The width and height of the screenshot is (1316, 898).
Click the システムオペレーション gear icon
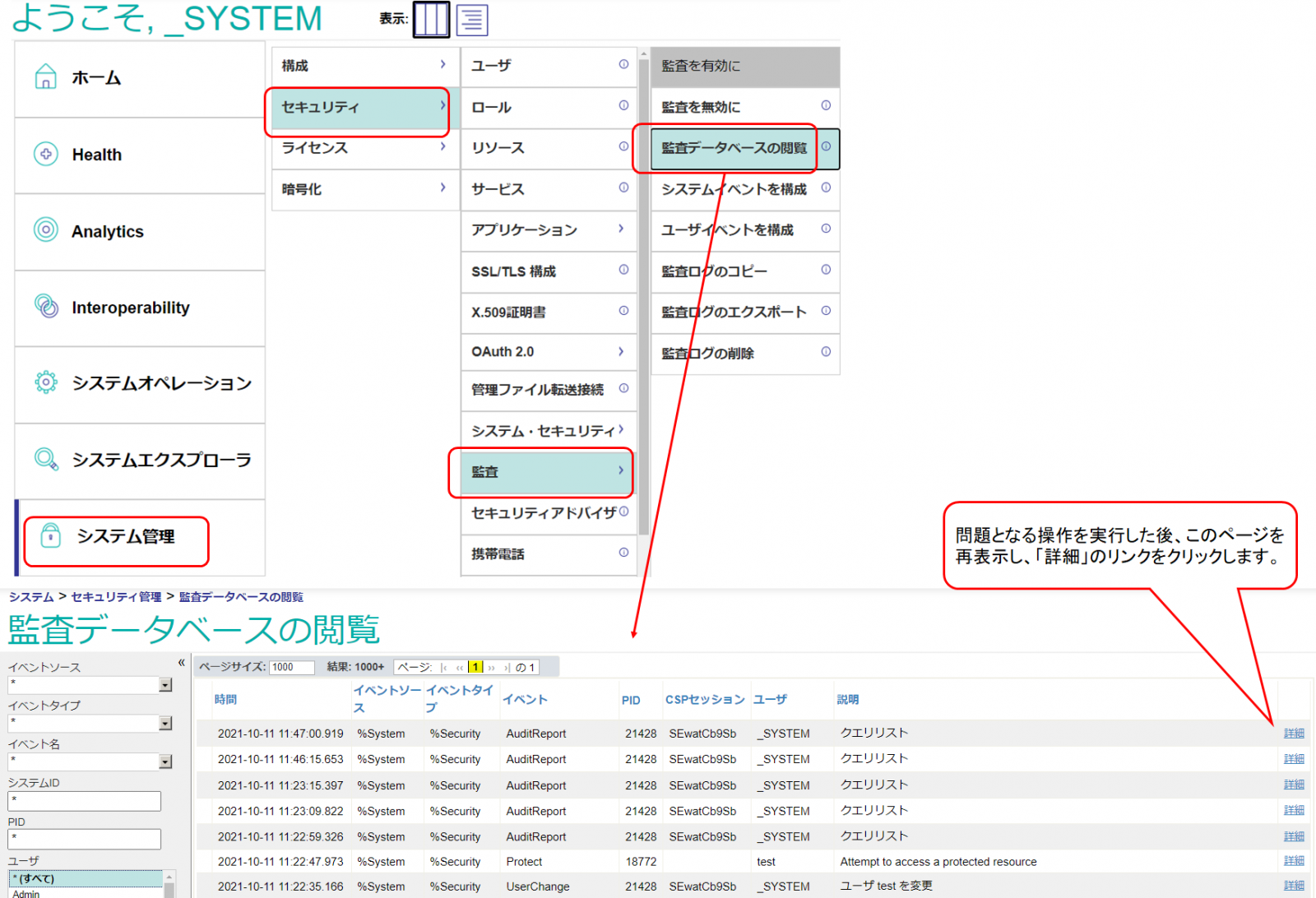click(x=46, y=382)
